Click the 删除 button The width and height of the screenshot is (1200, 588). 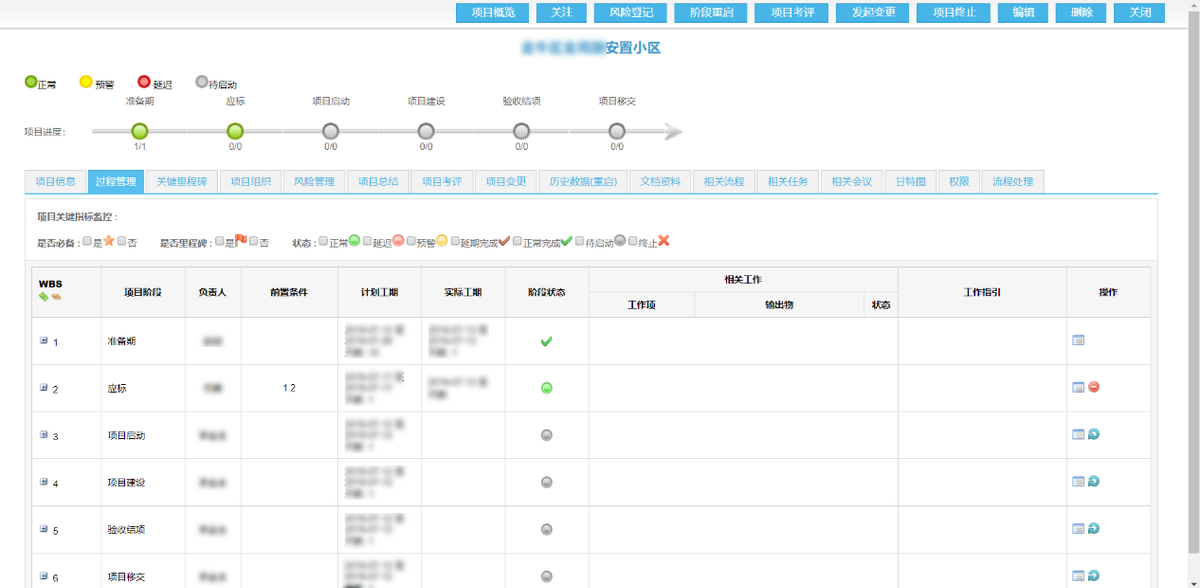(1081, 13)
